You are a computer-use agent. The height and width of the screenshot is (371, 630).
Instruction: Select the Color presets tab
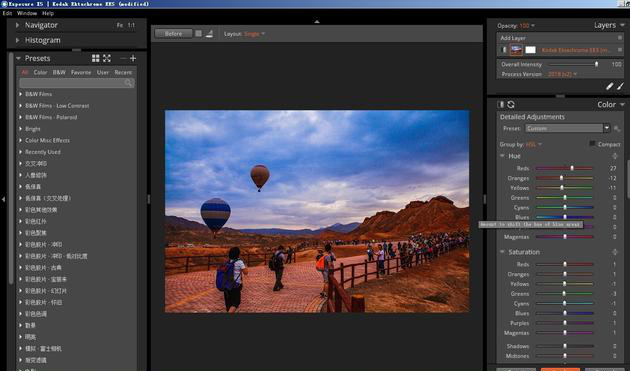tap(40, 72)
